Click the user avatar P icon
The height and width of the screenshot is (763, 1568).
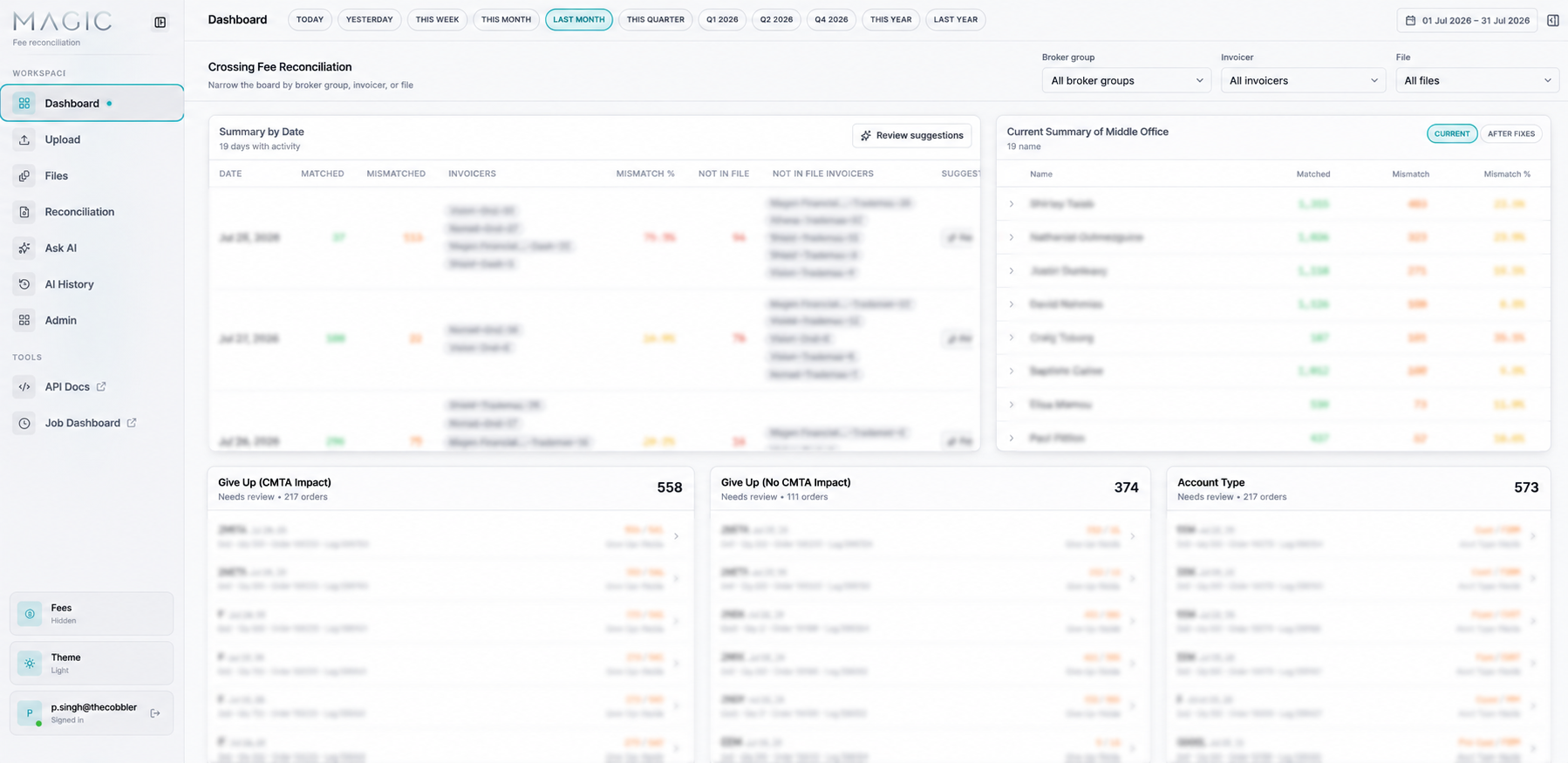(30, 713)
